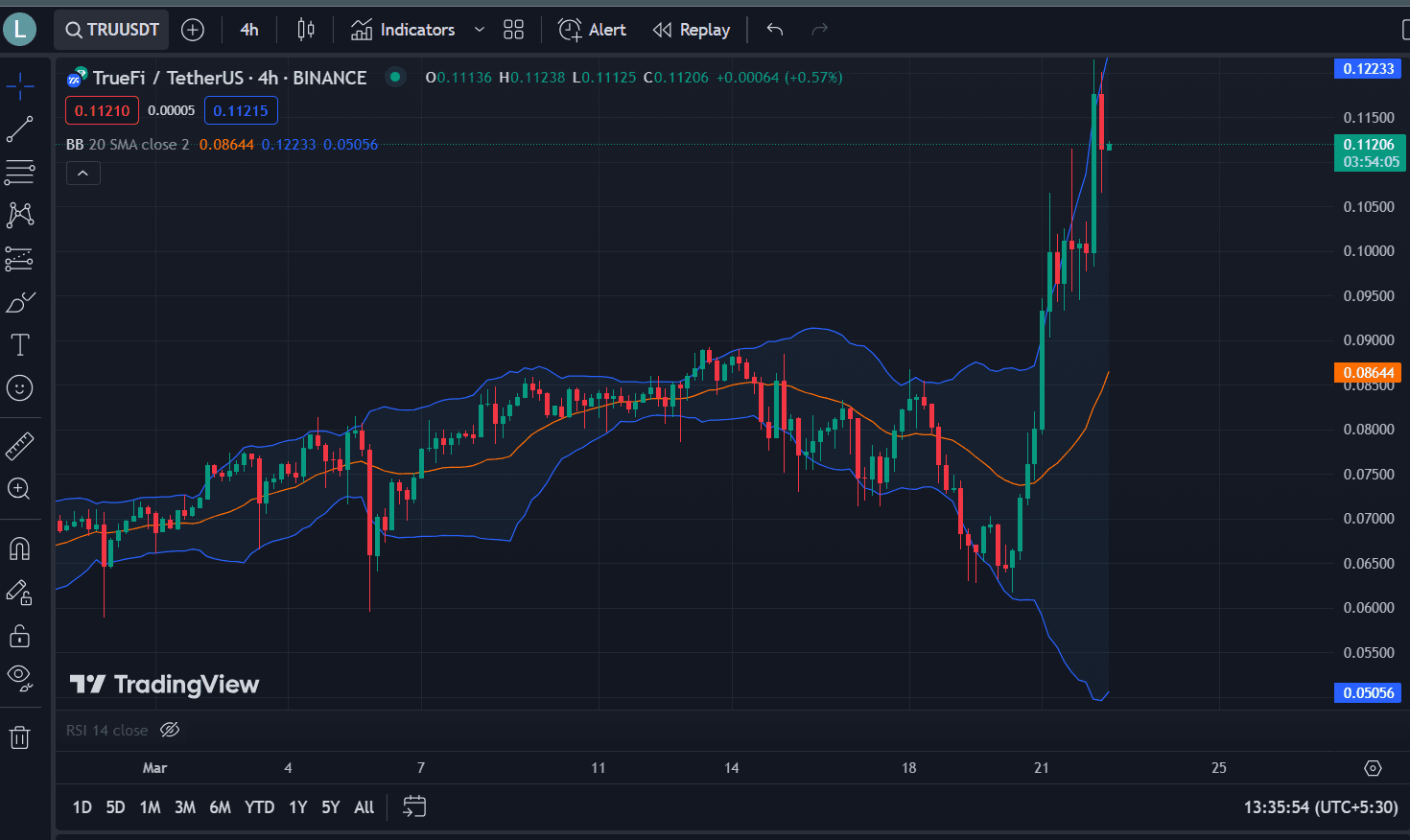Switch chart range to 1Y
This screenshot has height=840, width=1410.
[297, 806]
